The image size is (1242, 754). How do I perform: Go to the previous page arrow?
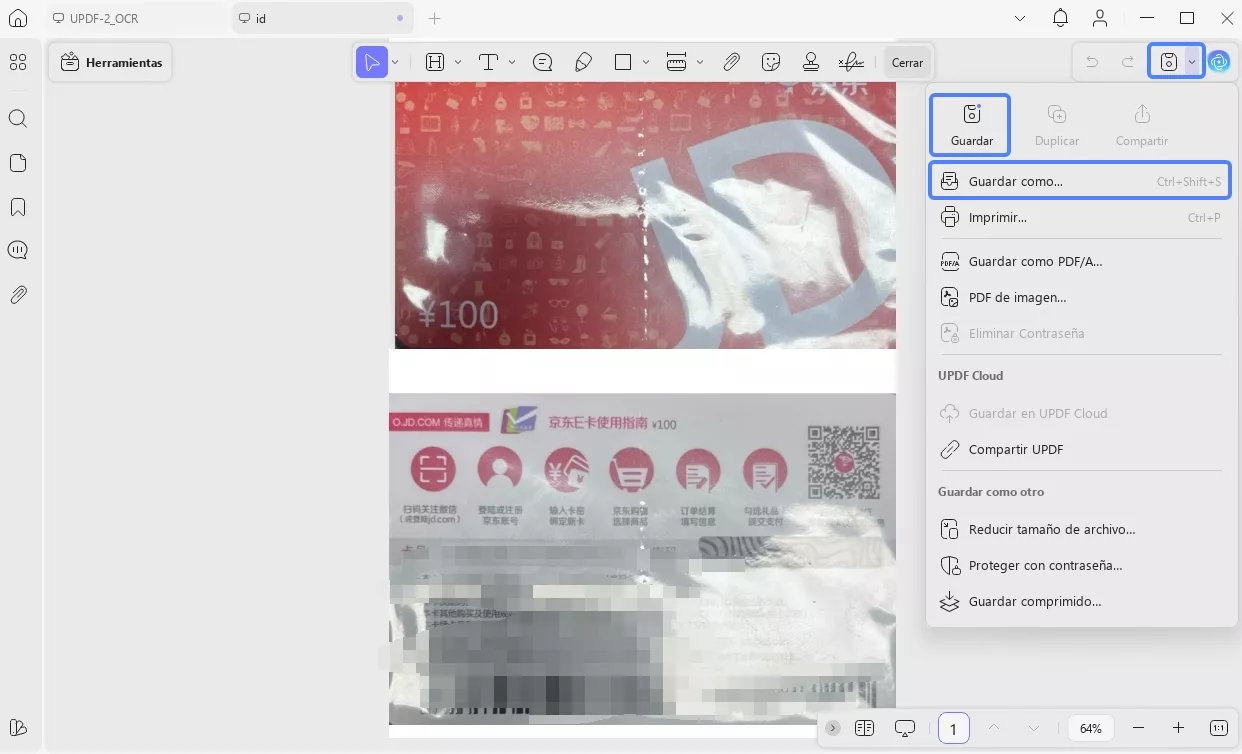tap(993, 728)
